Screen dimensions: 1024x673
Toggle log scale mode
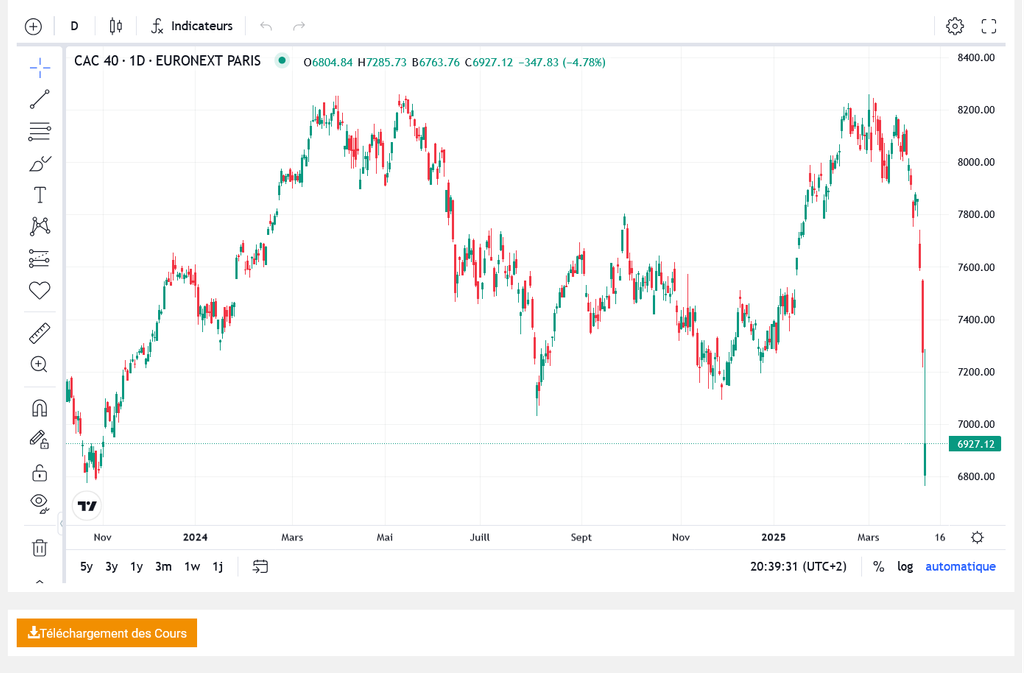905,567
